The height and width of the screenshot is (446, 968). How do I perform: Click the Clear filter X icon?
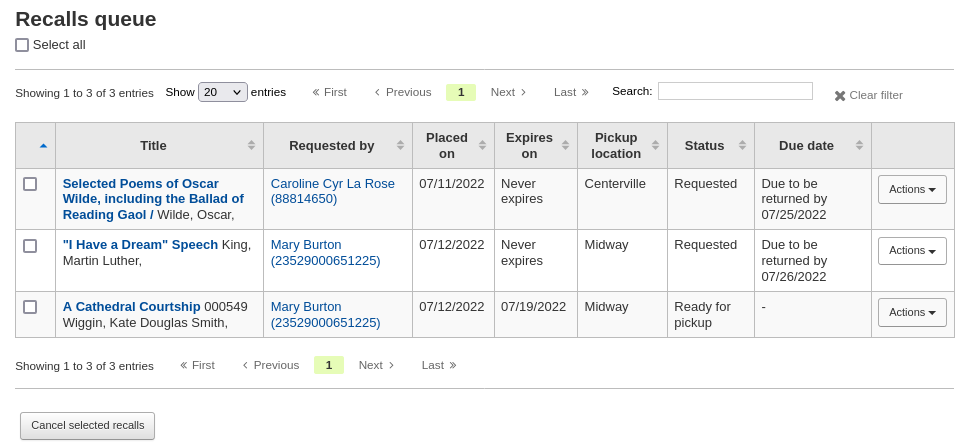point(840,96)
